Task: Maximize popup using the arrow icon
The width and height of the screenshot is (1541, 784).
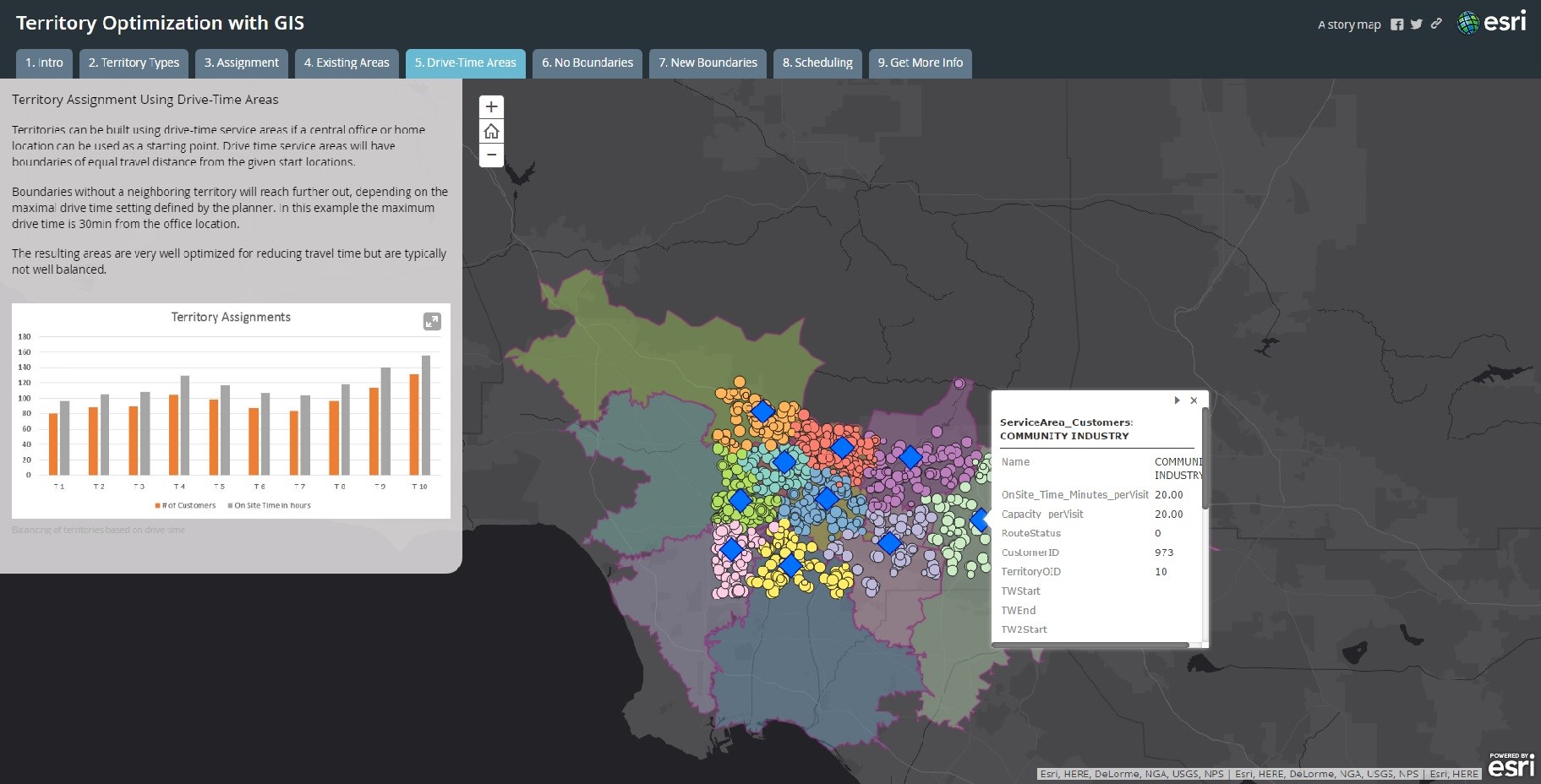Action: [x=1177, y=400]
